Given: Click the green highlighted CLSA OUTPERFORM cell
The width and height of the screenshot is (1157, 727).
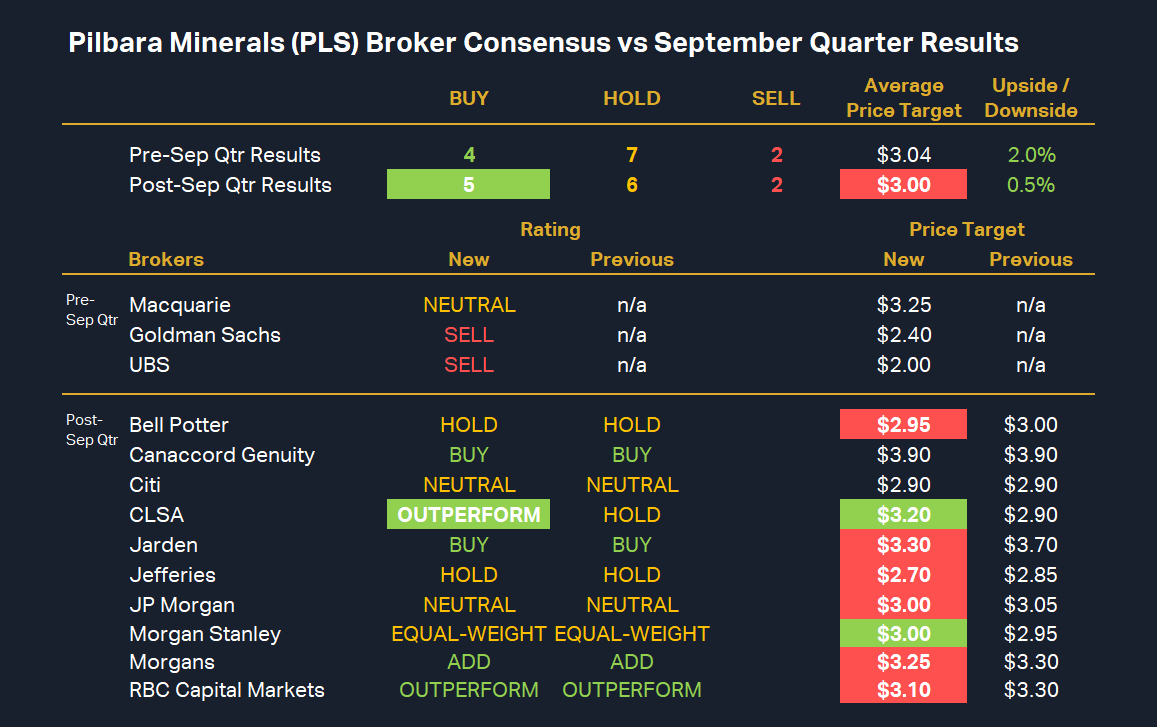Looking at the screenshot, I should [x=468, y=515].
